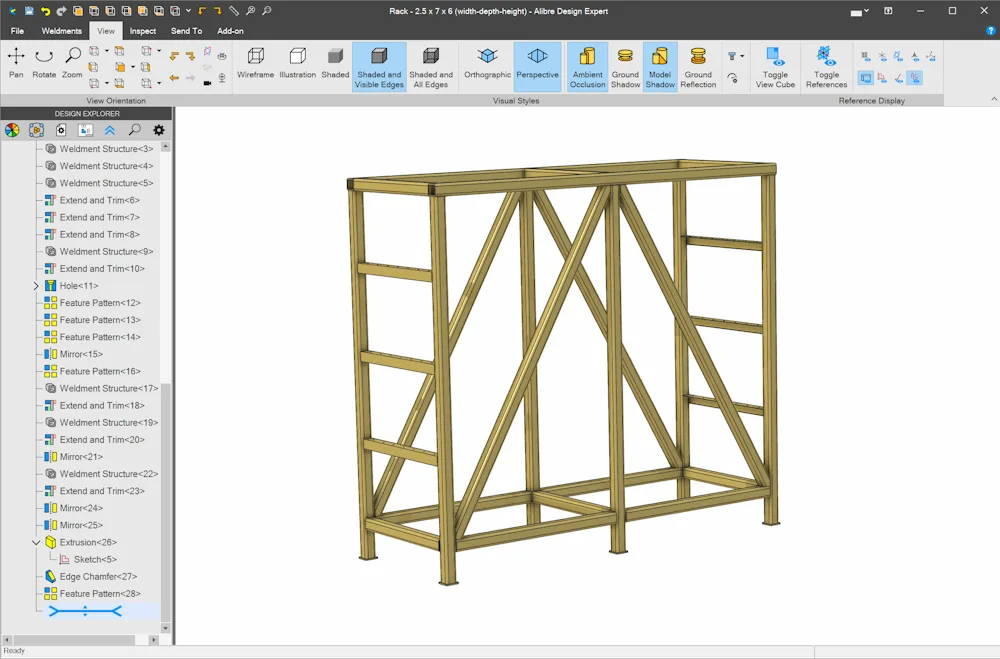Viewport: 1000px width, 659px height.
Task: Enable Ground Shadow
Action: tap(625, 67)
